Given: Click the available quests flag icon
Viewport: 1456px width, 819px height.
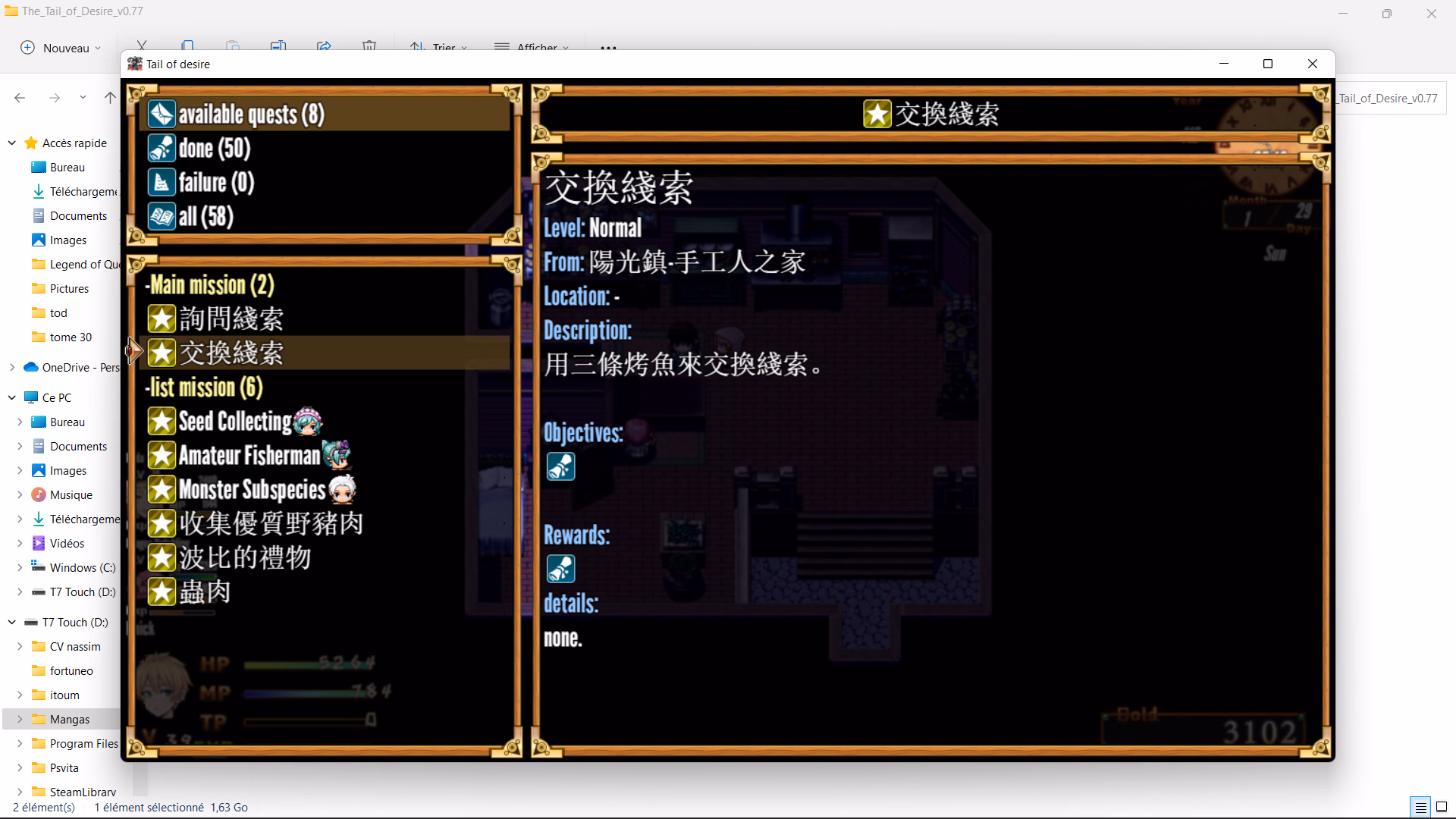Looking at the screenshot, I should coord(162,115).
